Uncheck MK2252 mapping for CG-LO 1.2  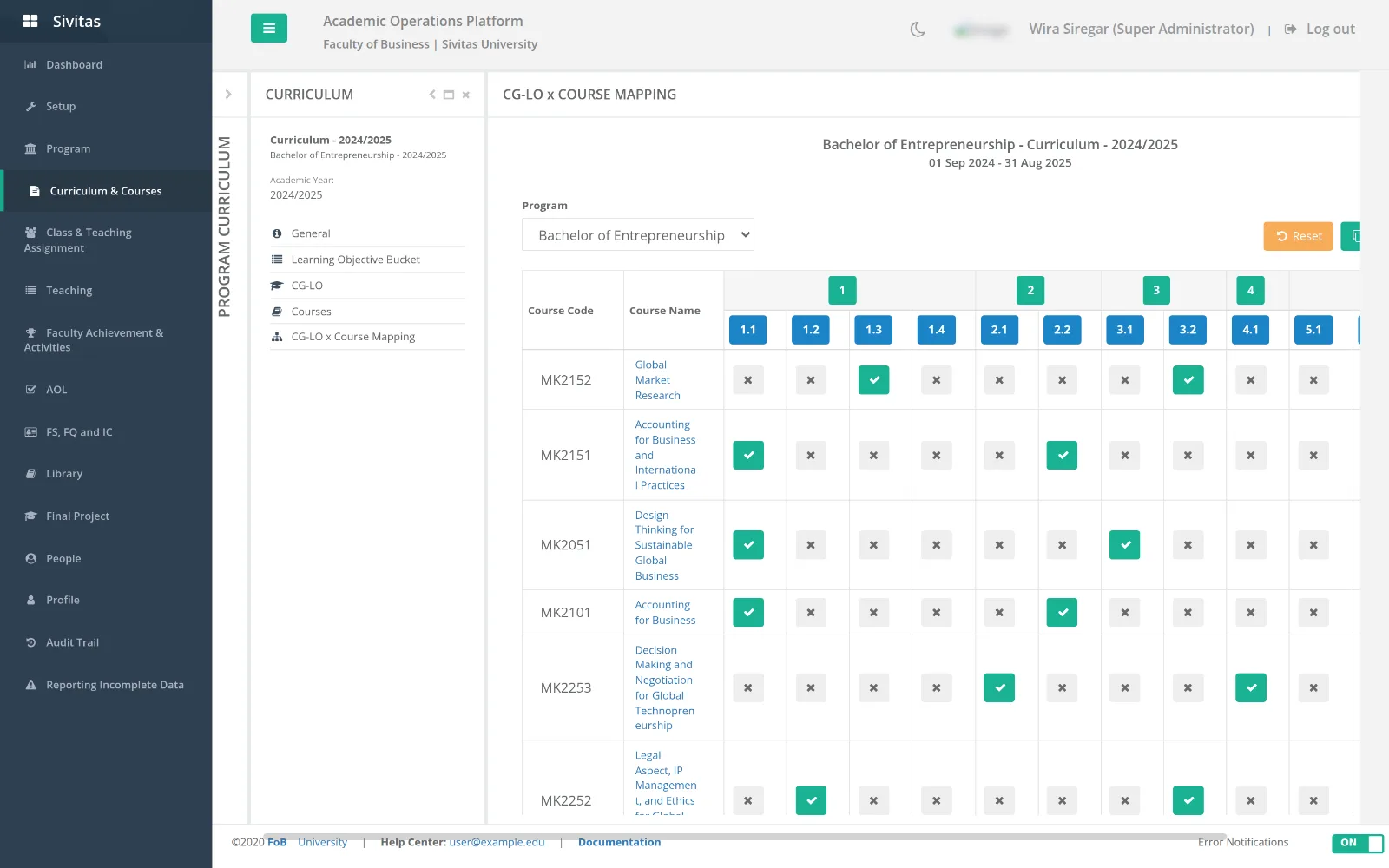pos(811,801)
